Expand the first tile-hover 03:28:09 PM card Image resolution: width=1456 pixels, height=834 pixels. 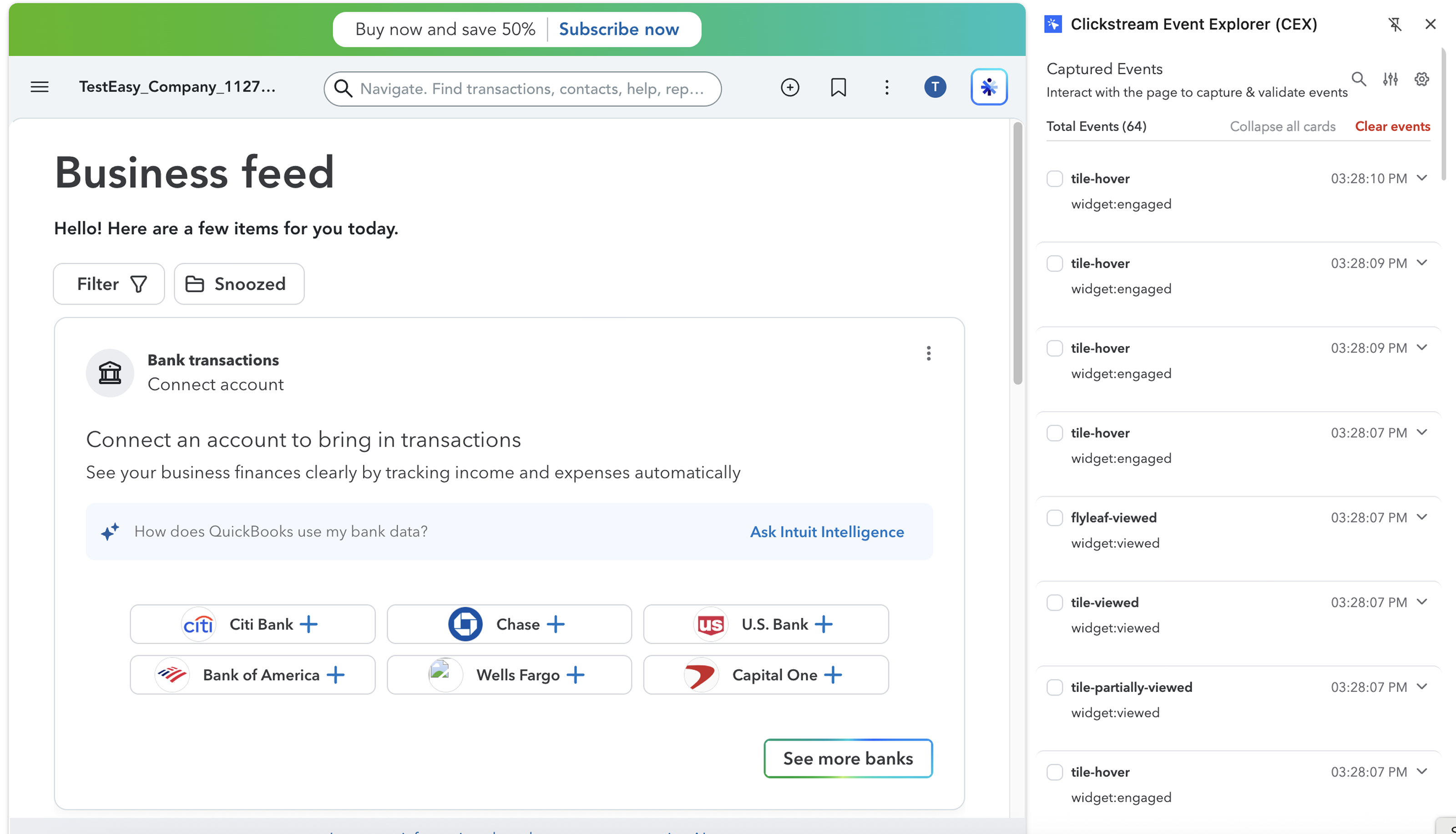(x=1422, y=263)
